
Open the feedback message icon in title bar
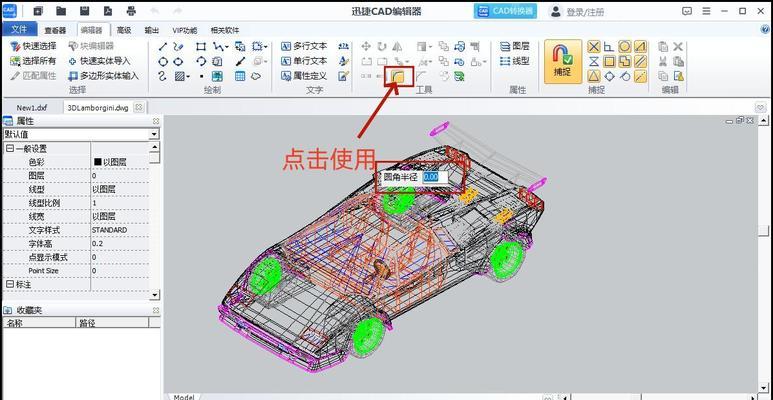[x=687, y=11]
